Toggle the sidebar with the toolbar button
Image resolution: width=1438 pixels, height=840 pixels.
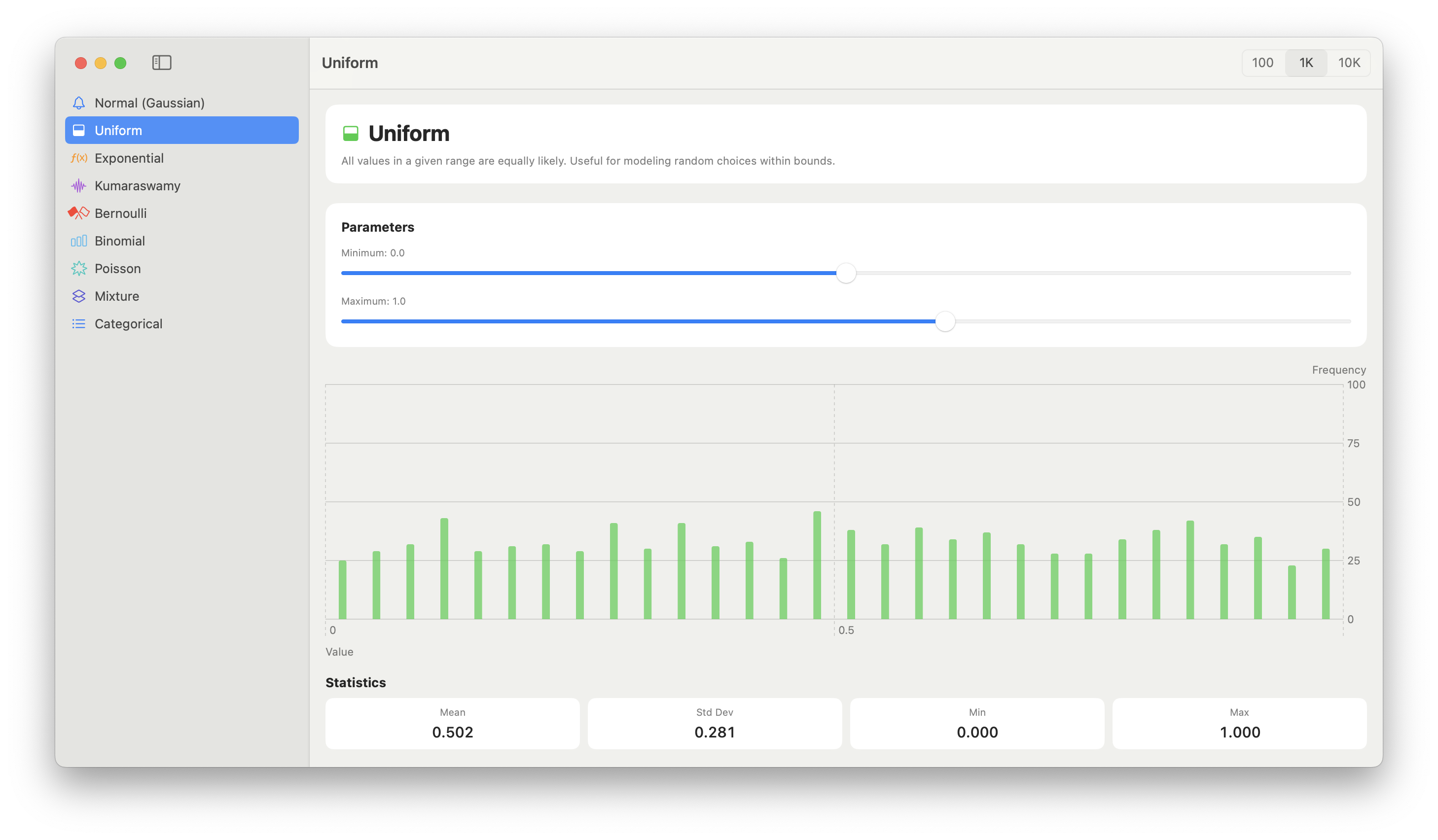click(x=161, y=63)
